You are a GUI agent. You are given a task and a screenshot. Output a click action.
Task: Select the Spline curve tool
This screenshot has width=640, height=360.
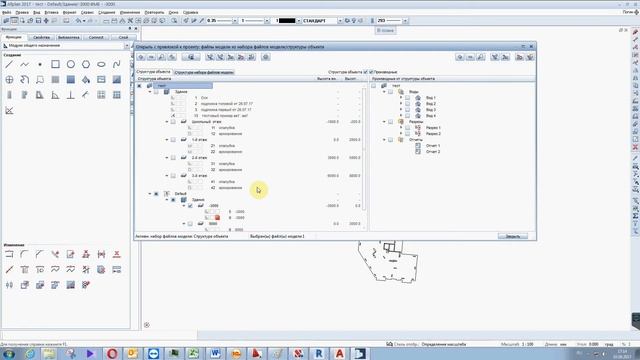(x=117, y=64)
